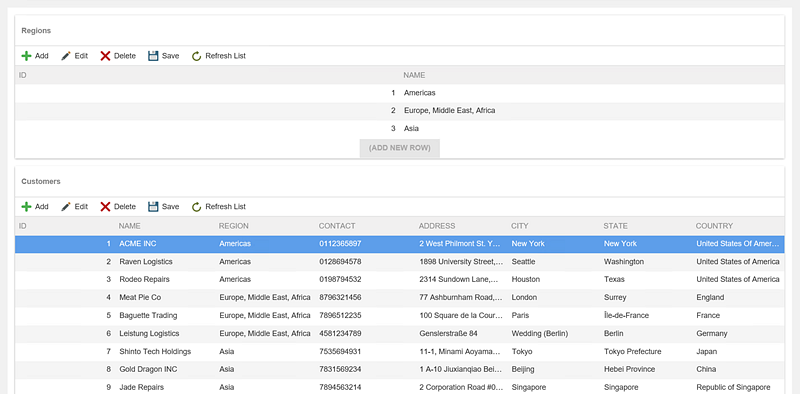Click the pencil Edit icon in Customers toolbar
800x394 pixels.
66,207
